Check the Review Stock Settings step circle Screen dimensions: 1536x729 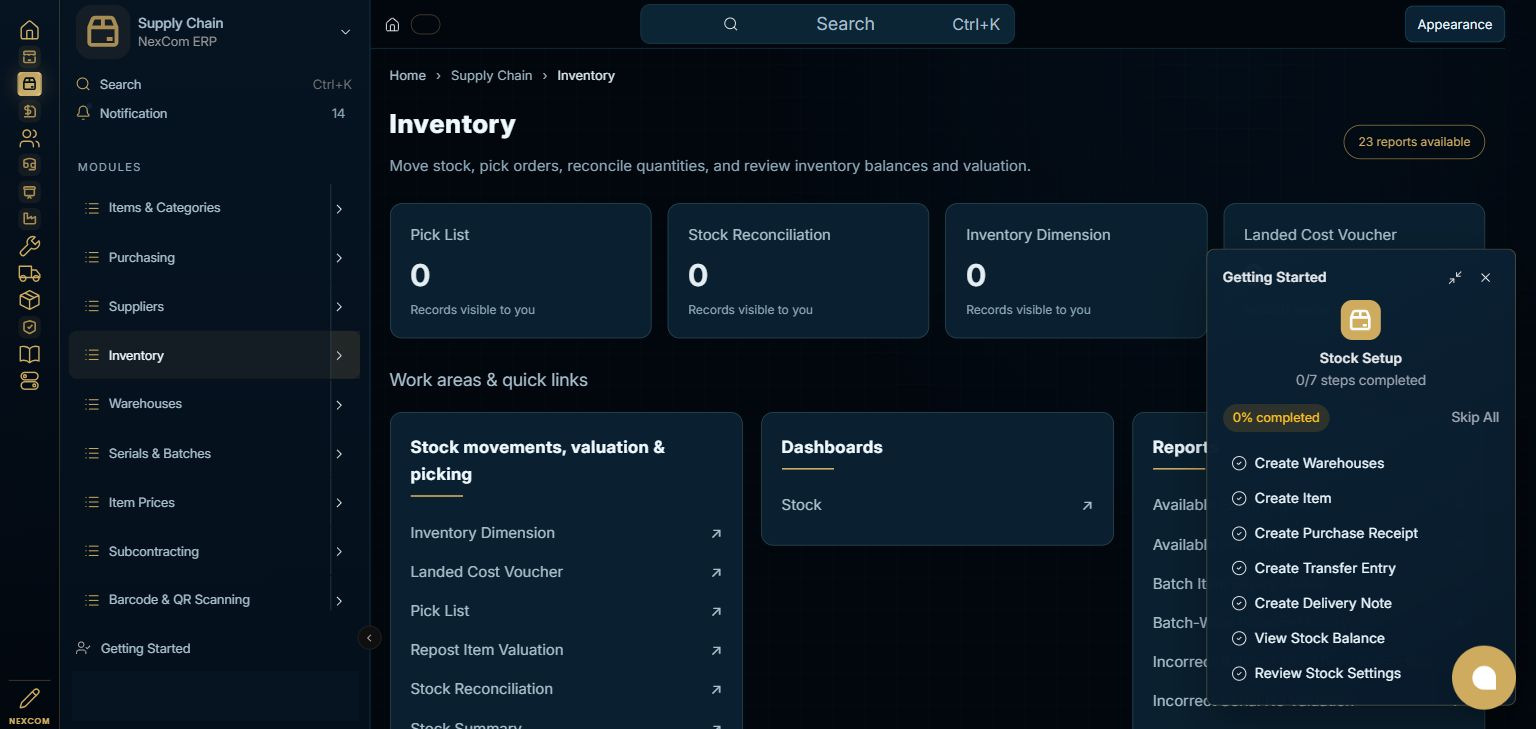1239,673
